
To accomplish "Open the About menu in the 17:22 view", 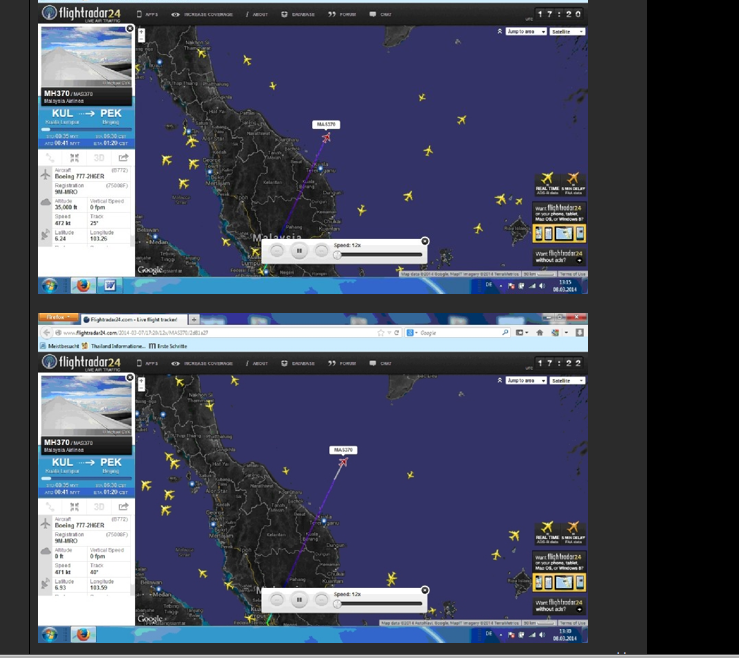I will (x=257, y=363).
